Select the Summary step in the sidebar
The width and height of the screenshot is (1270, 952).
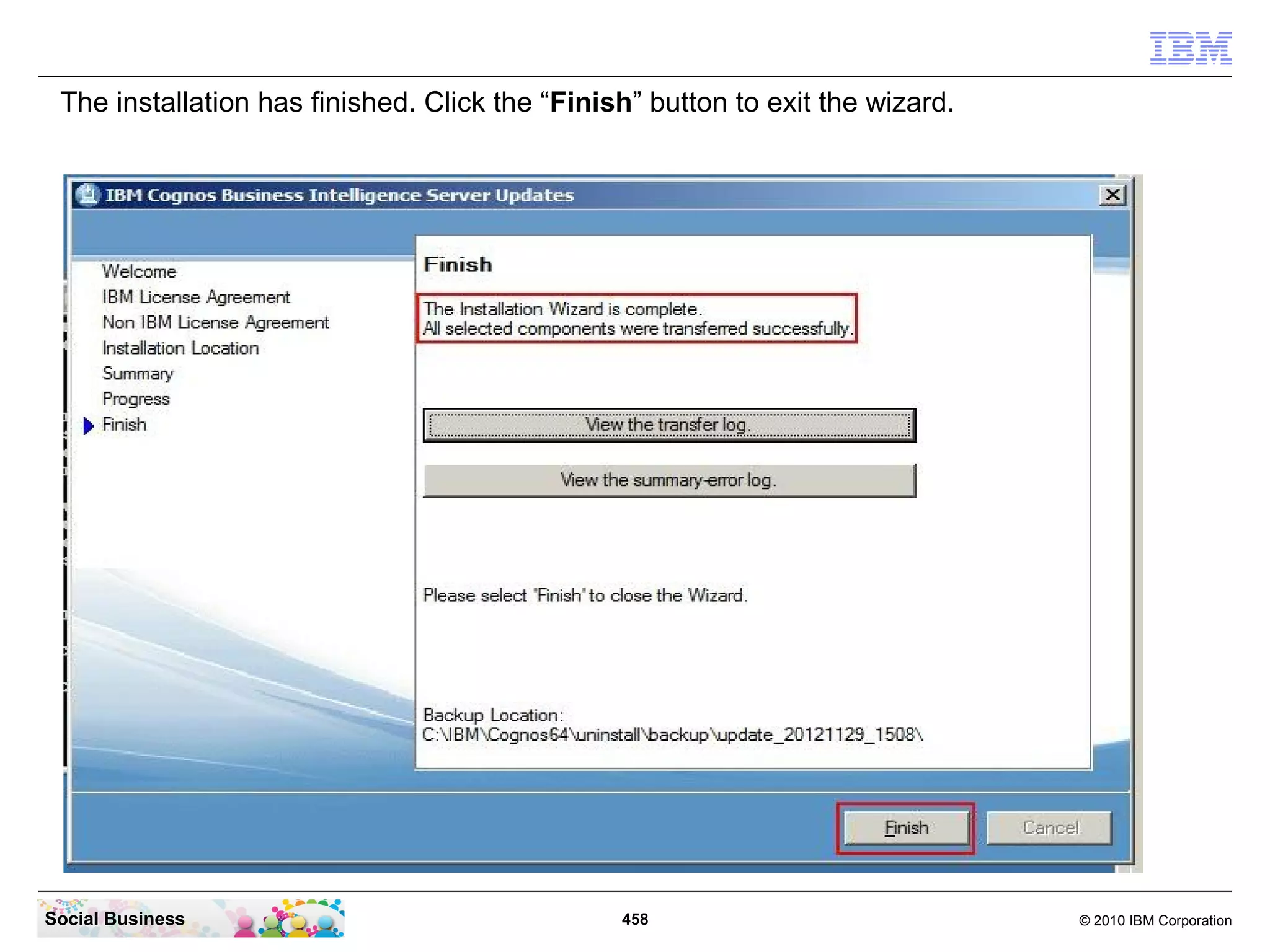coord(138,374)
